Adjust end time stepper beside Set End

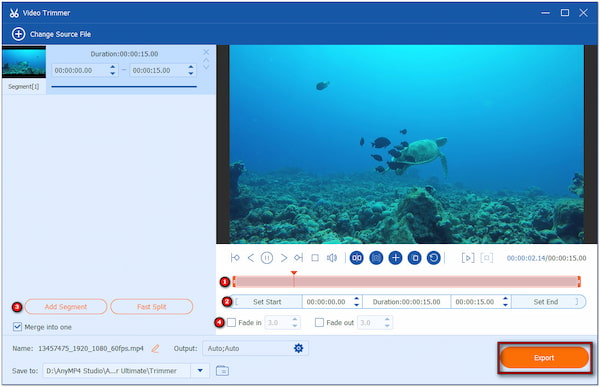[505, 302]
